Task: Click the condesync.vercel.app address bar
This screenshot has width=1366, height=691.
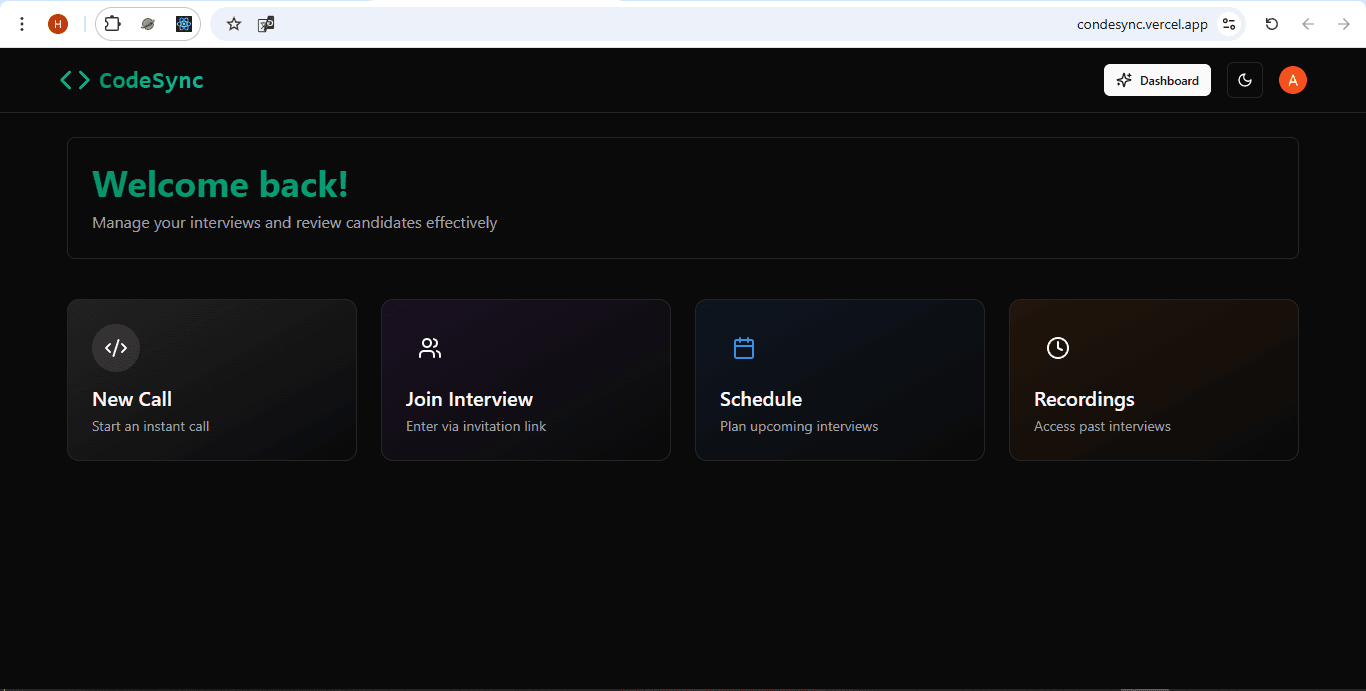Action: pyautogui.click(x=1141, y=24)
